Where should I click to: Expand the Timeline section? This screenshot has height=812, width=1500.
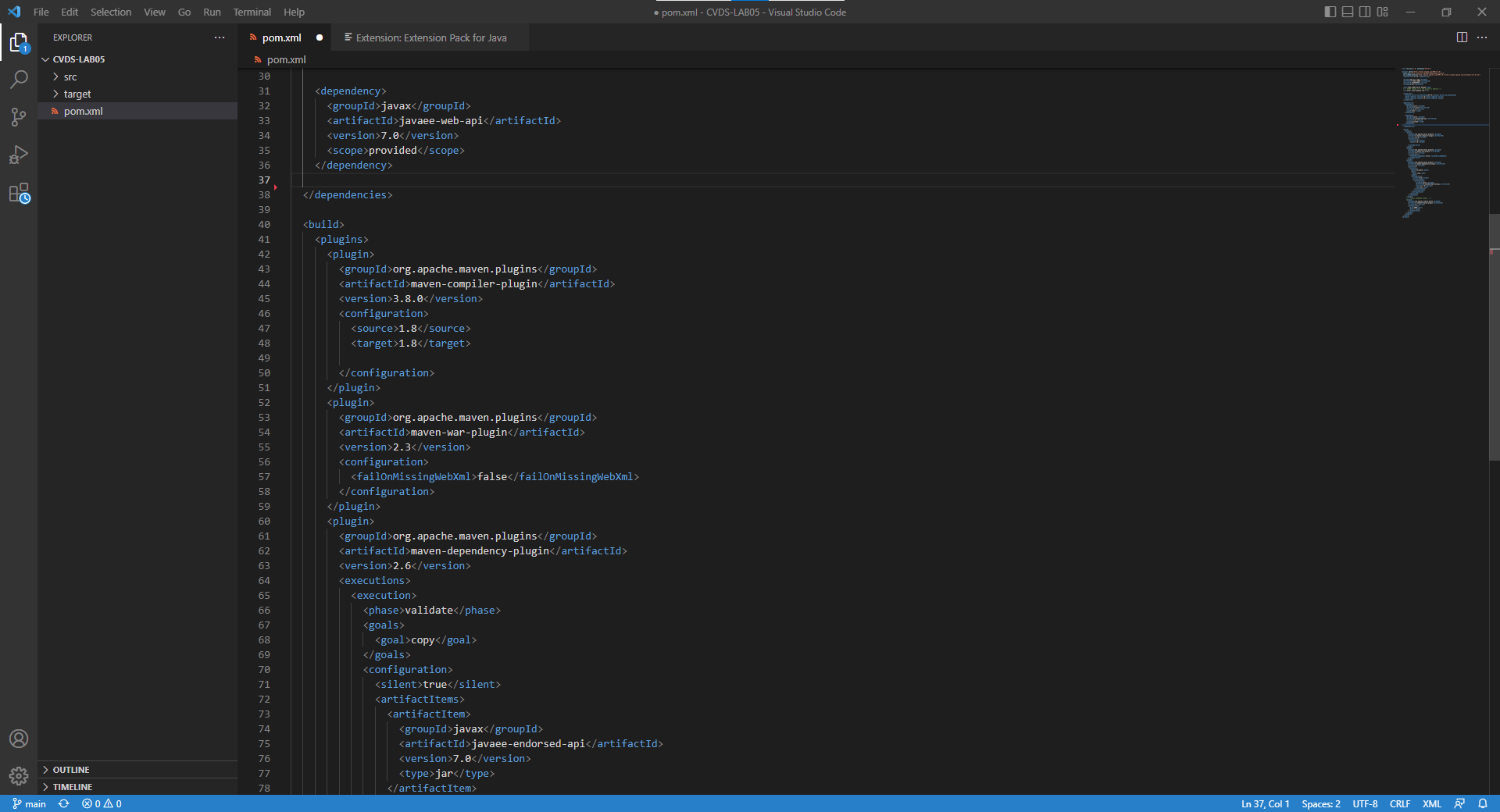coord(137,787)
